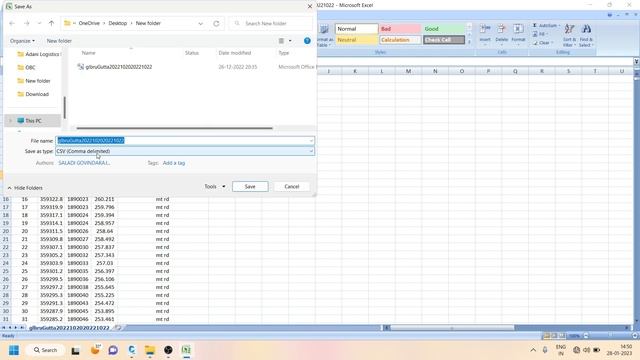Open the dialog Help icon
This screenshot has width=640, height=360.
307,41
